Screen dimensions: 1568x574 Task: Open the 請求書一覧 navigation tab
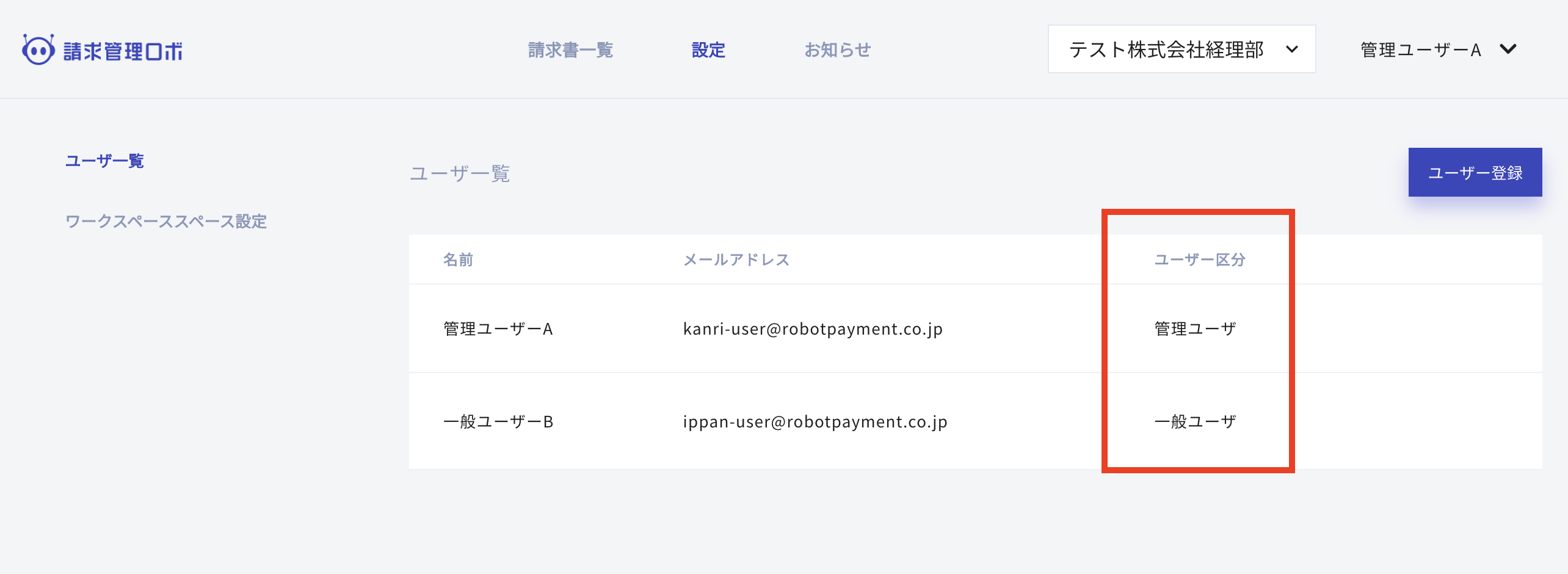[570, 50]
